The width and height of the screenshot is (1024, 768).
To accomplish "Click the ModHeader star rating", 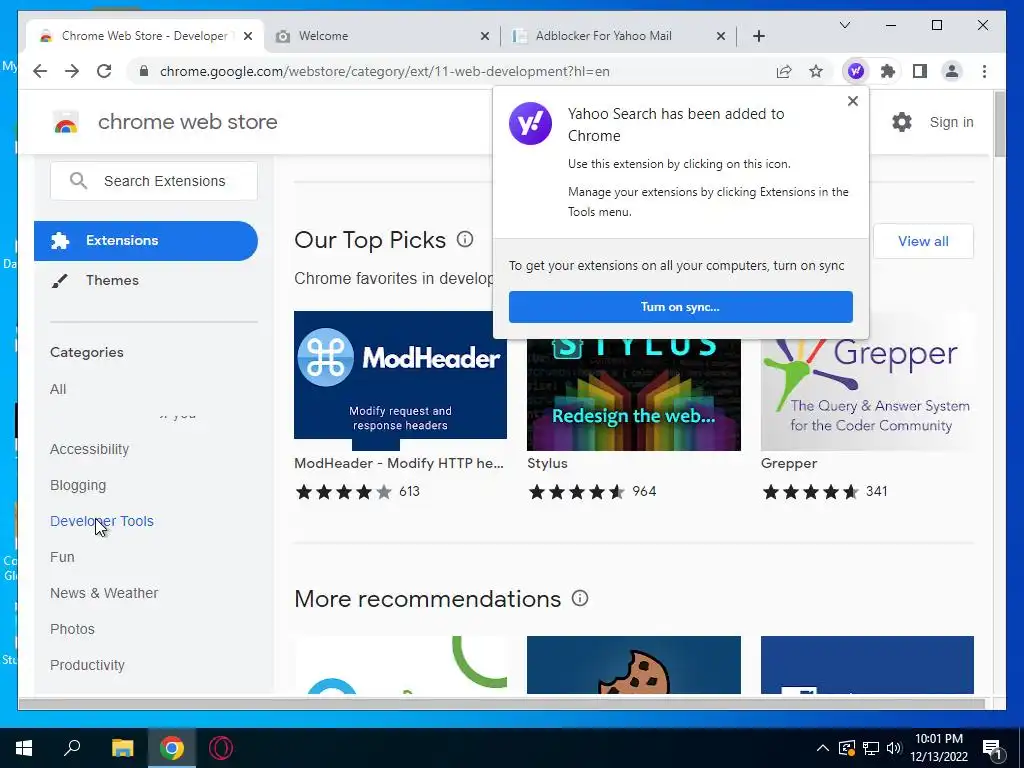I will pyautogui.click(x=344, y=491).
